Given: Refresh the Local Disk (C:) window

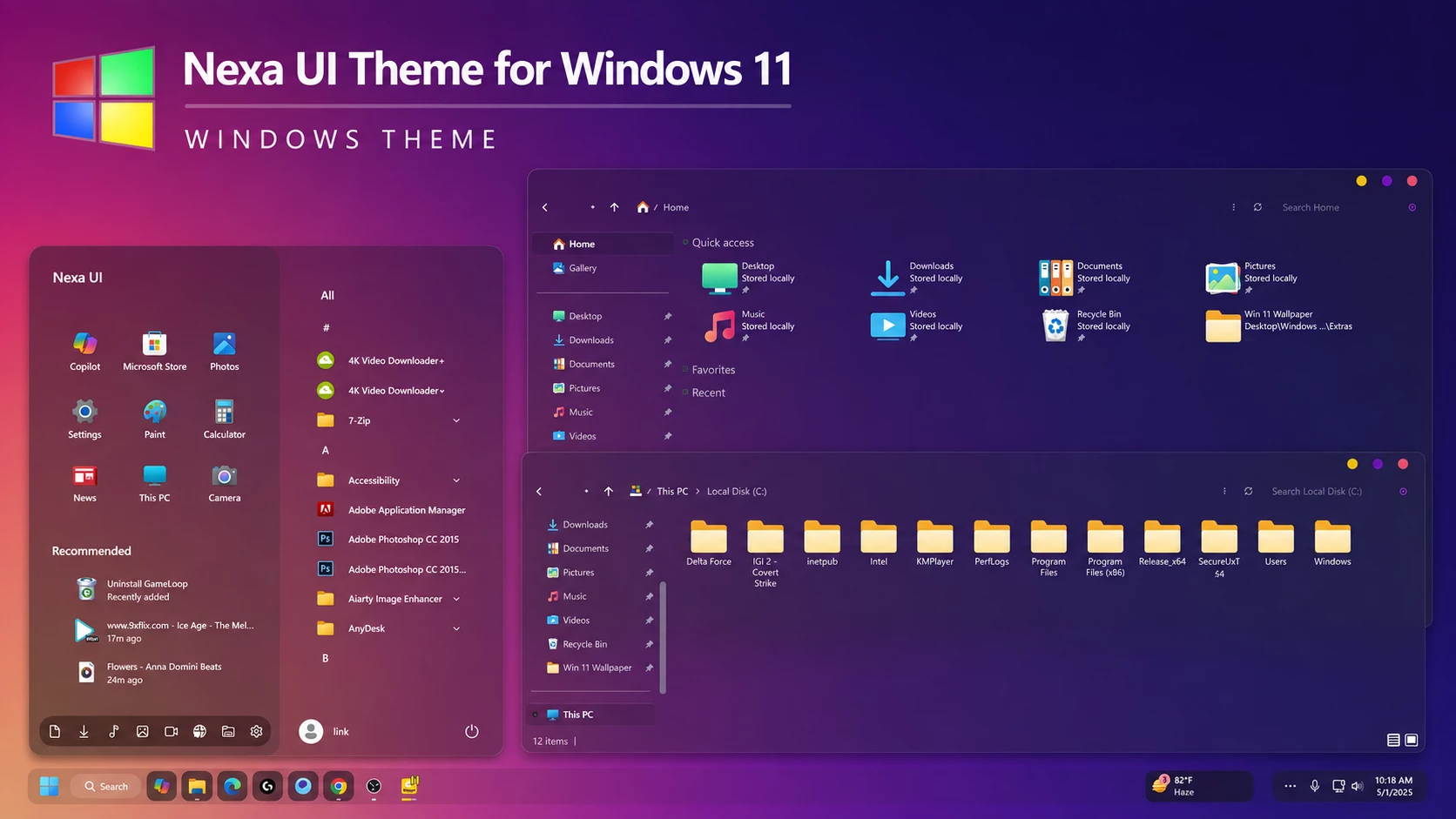Looking at the screenshot, I should tap(1248, 491).
